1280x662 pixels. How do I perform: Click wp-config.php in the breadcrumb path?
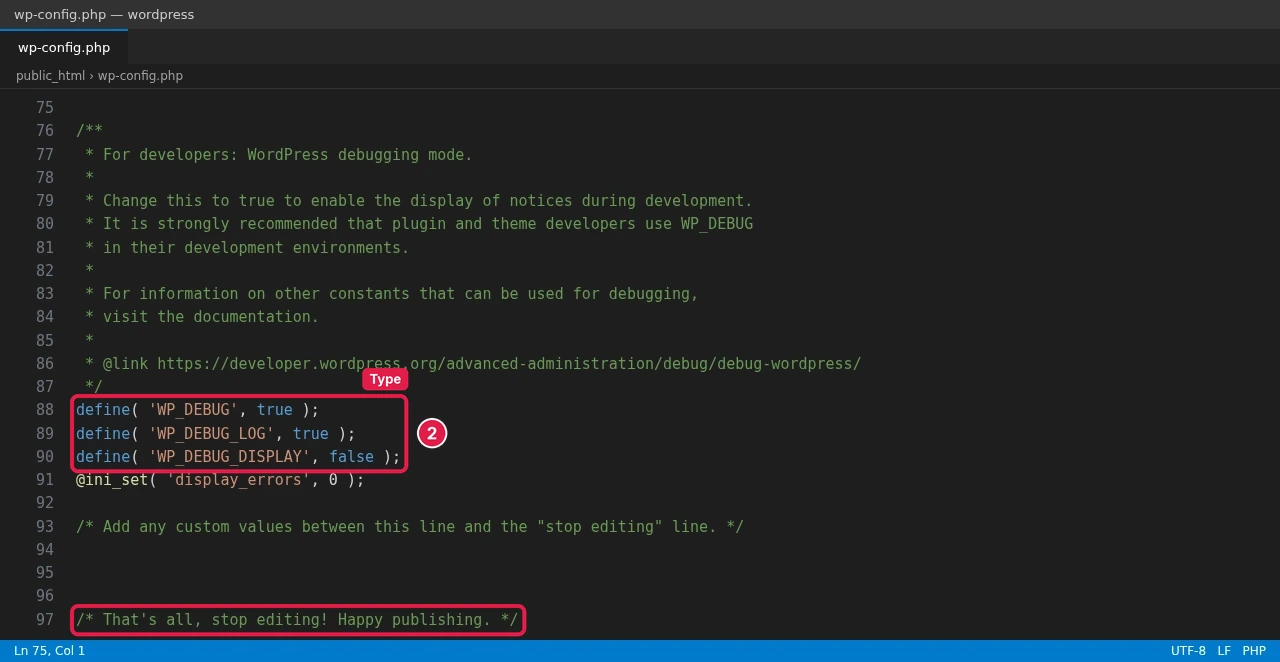[x=140, y=76]
